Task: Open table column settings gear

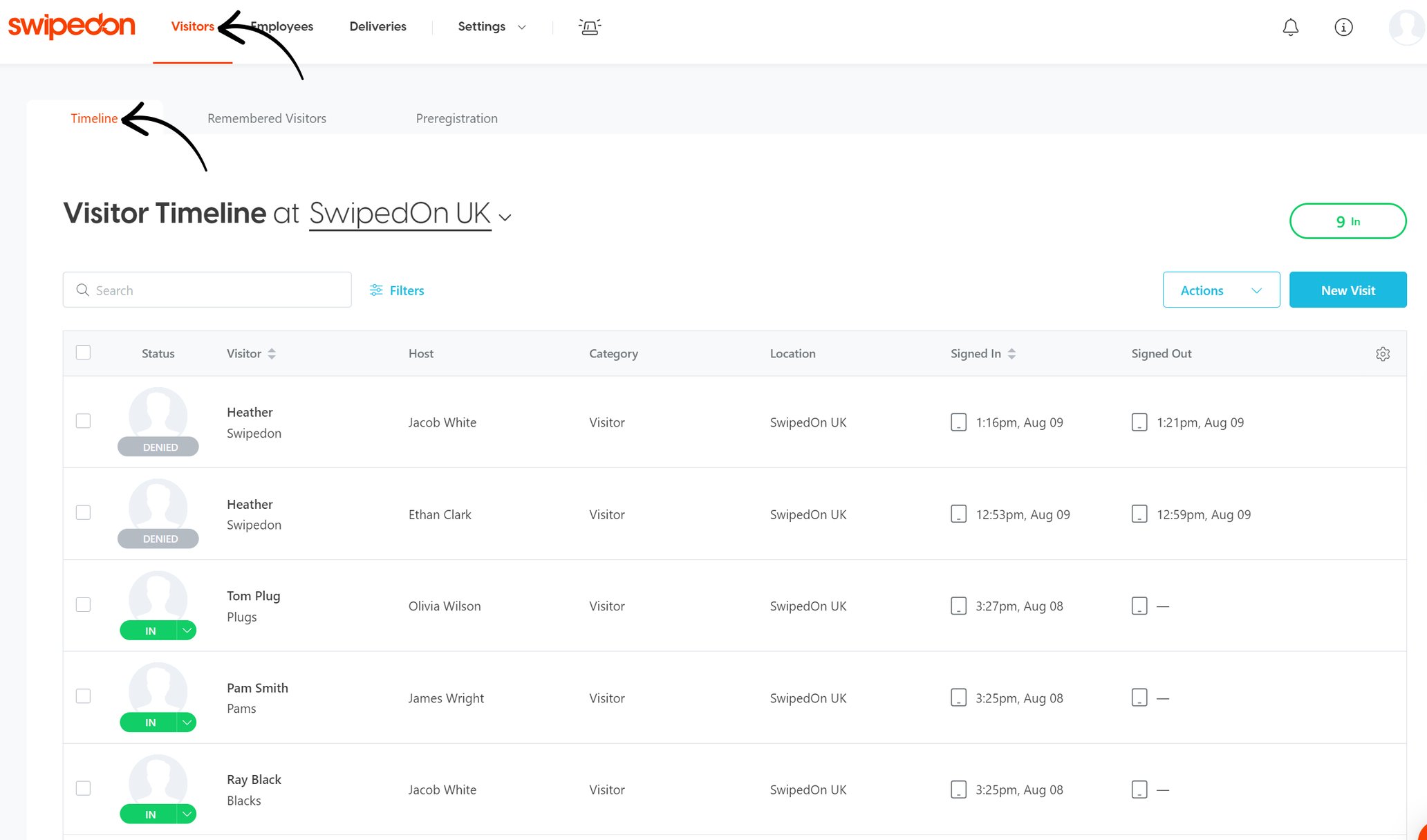Action: click(x=1382, y=354)
